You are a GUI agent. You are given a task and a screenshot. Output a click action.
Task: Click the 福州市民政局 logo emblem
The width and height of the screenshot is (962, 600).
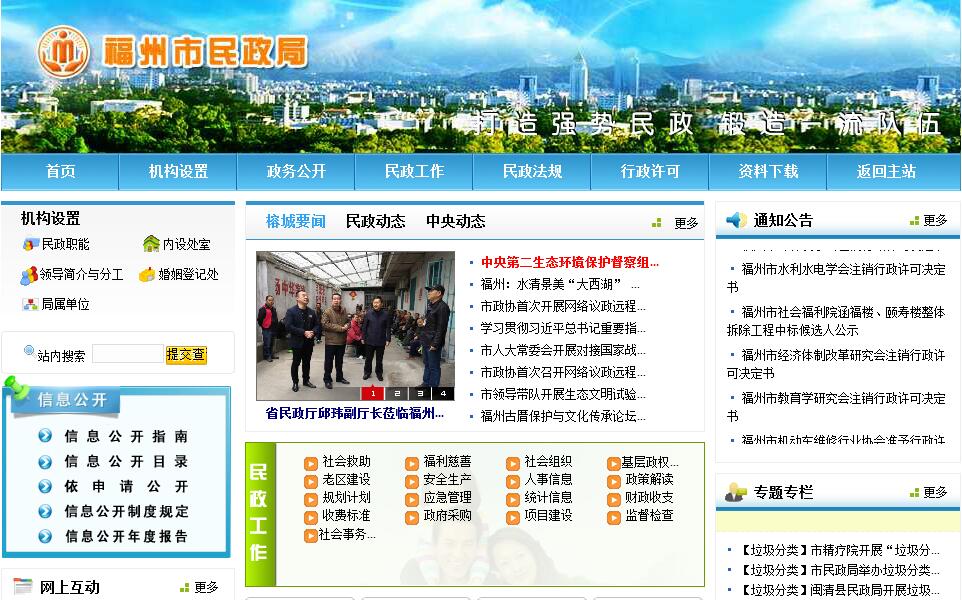pyautogui.click(x=63, y=51)
